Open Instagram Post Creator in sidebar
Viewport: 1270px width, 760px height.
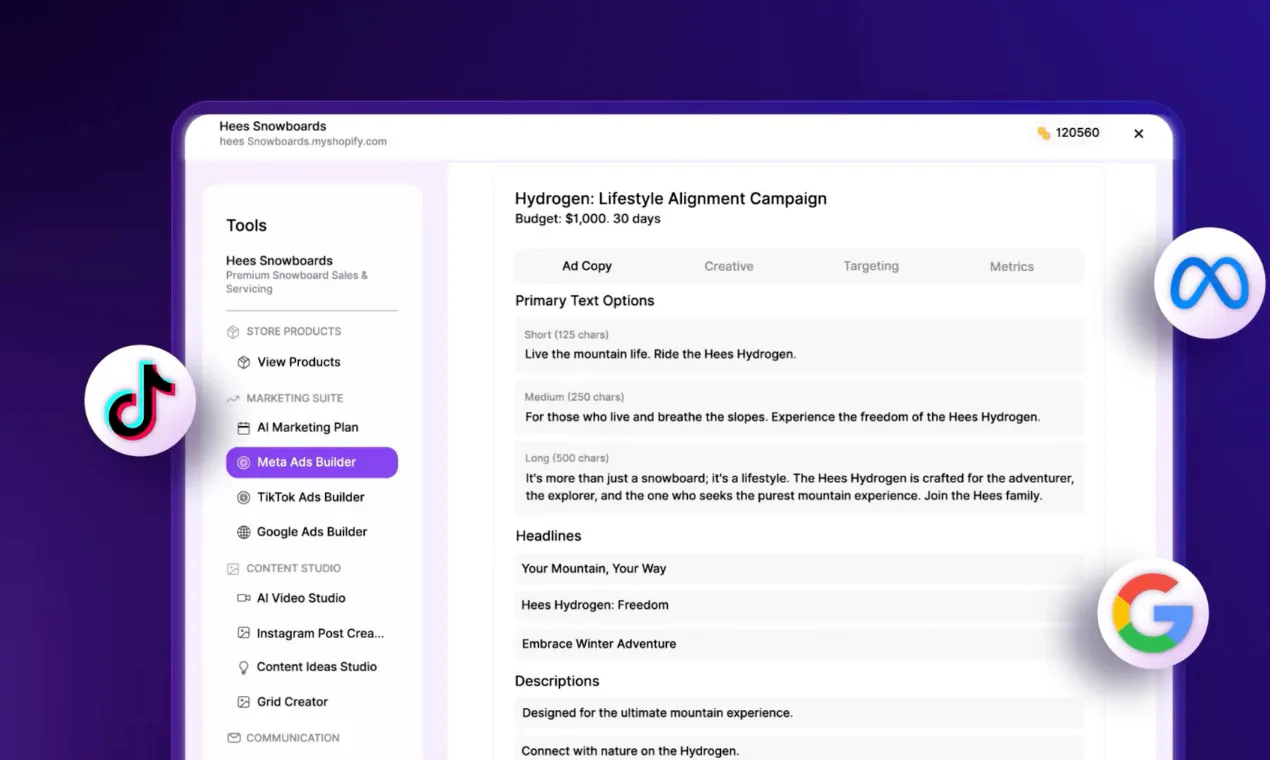(312, 633)
